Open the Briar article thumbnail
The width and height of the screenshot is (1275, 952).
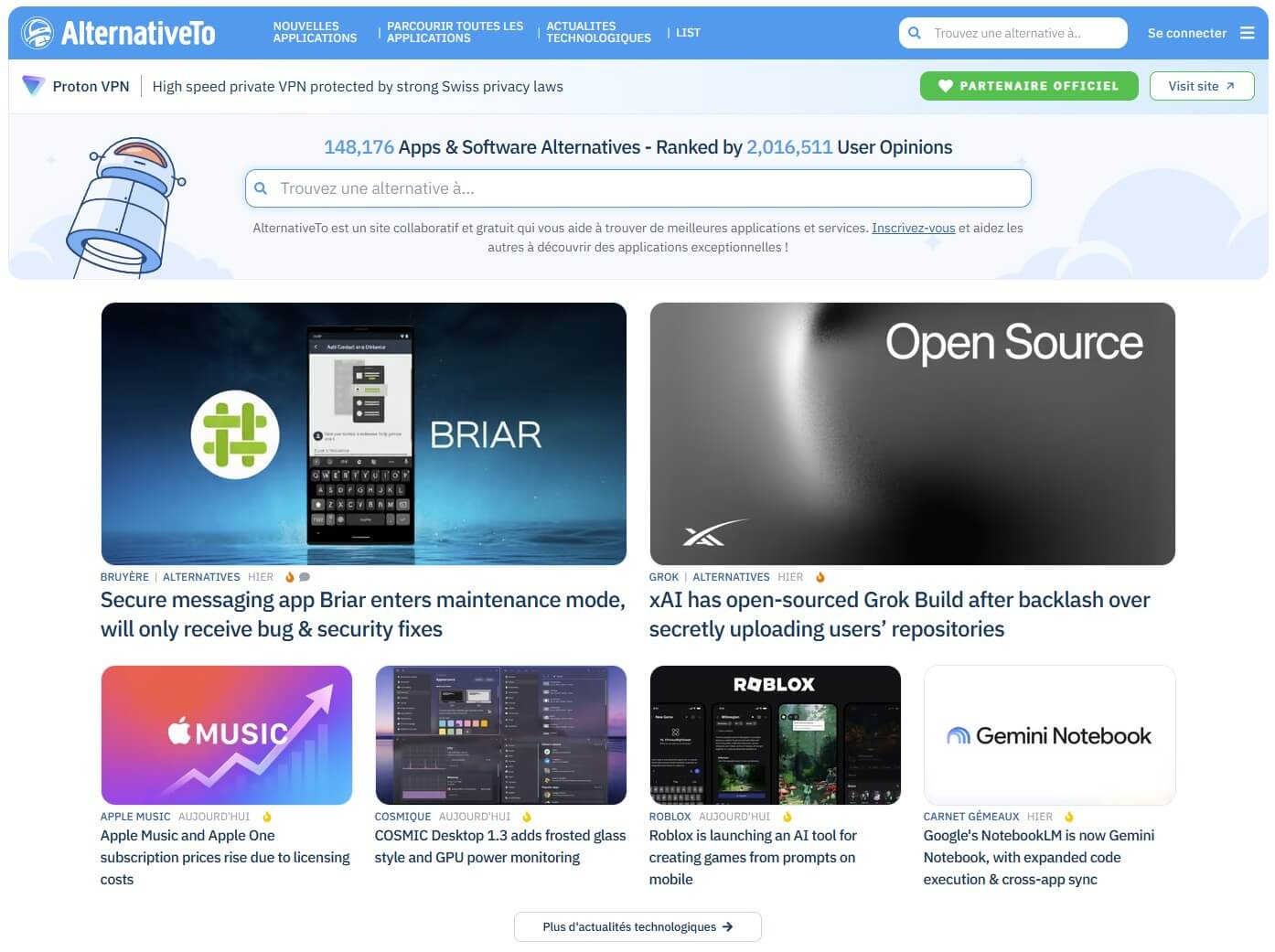pos(363,433)
